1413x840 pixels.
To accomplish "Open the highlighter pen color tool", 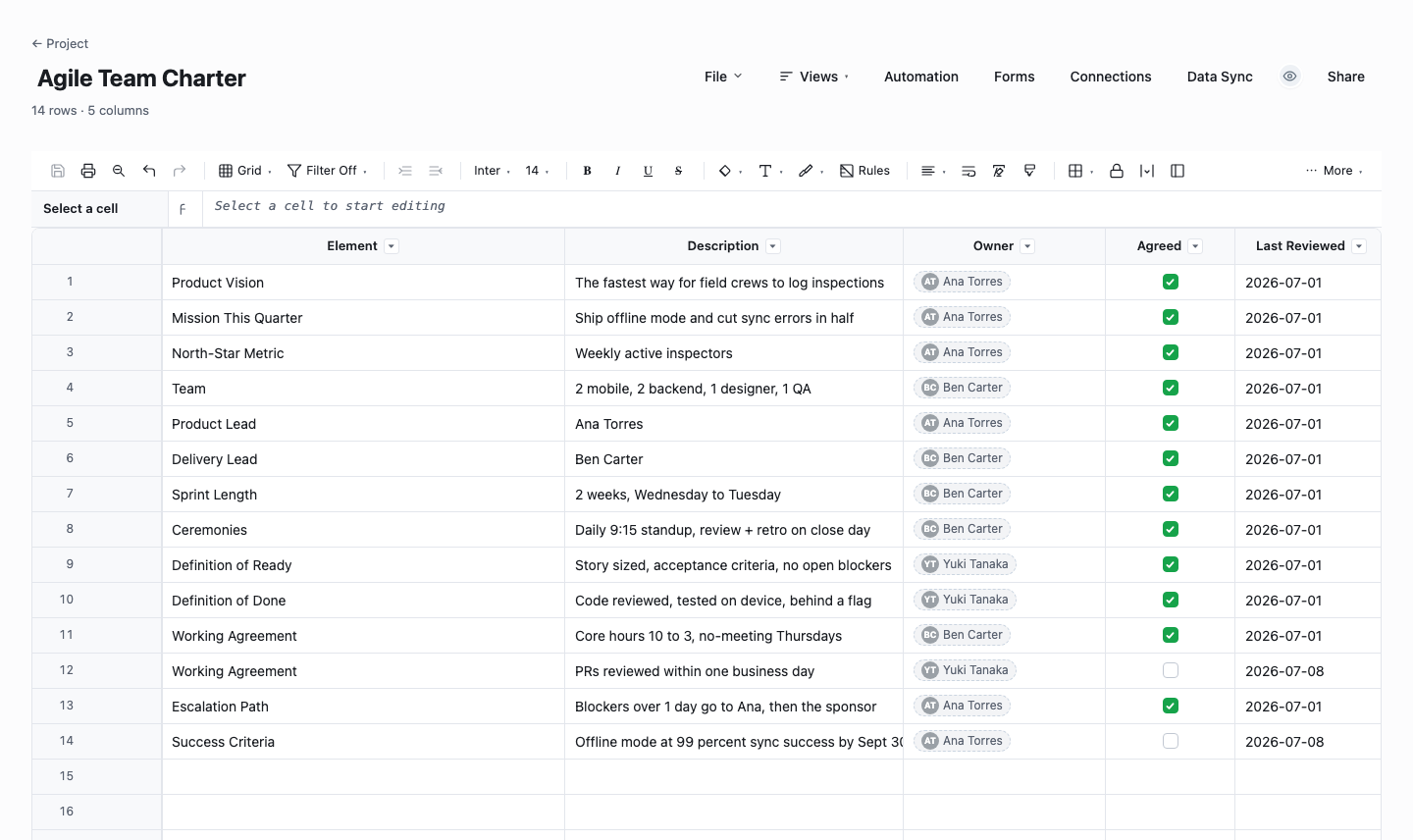I will click(x=806, y=171).
